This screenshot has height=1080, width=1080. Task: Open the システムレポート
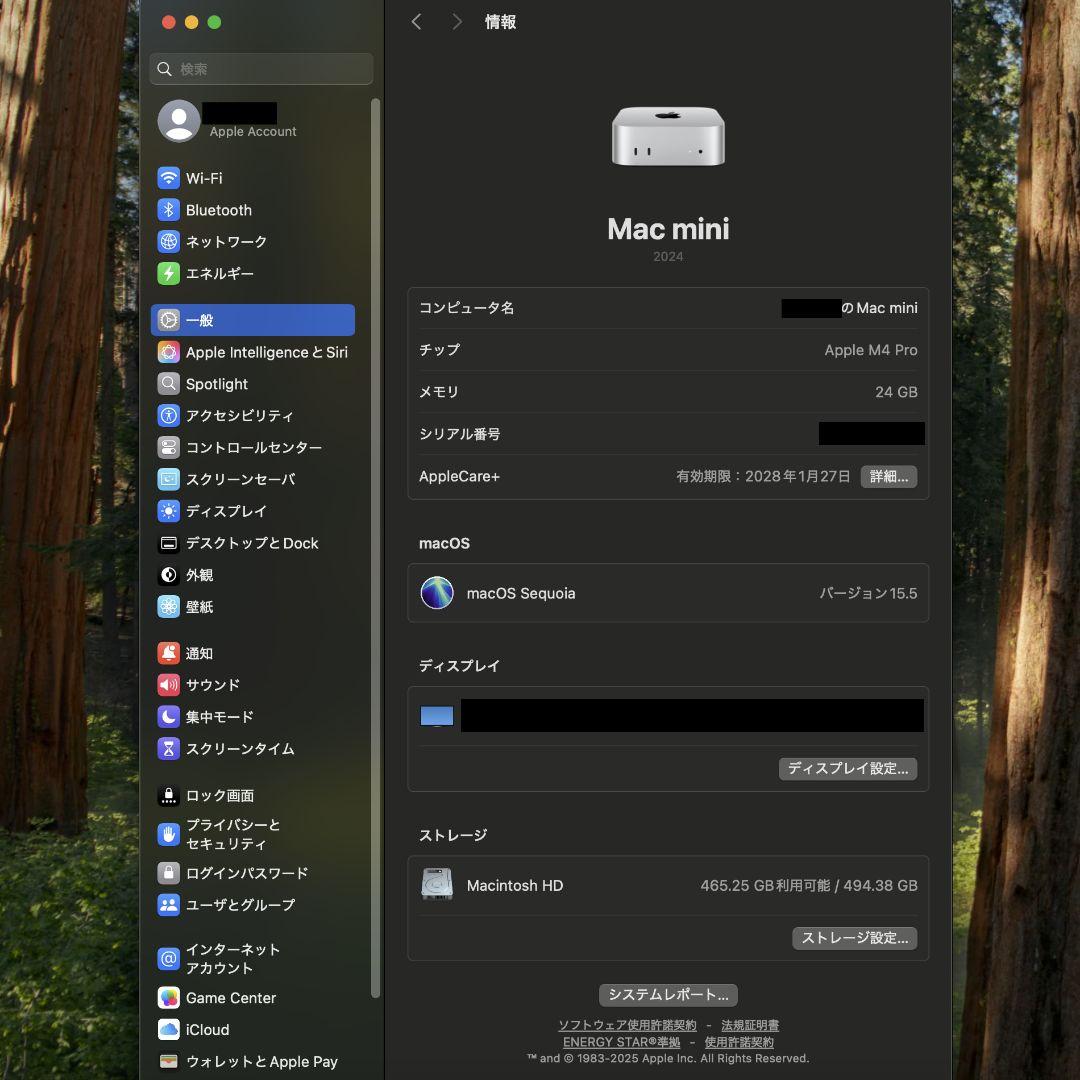667,994
